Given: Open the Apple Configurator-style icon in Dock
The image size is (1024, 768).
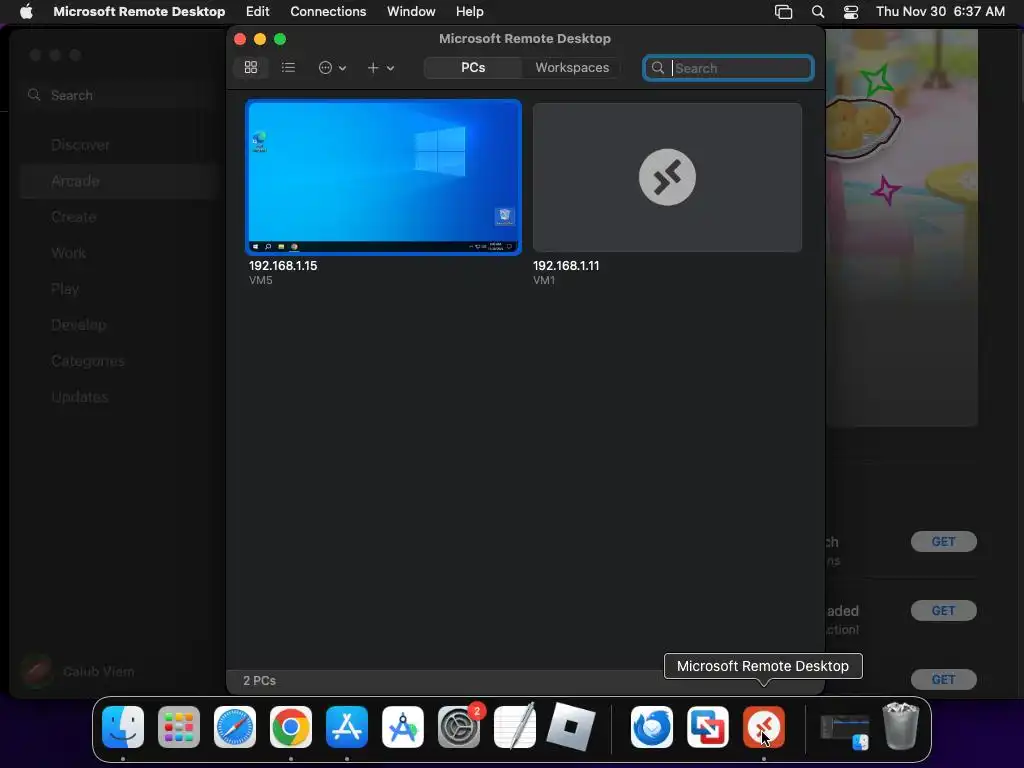Looking at the screenshot, I should pyautogui.click(x=403, y=727).
